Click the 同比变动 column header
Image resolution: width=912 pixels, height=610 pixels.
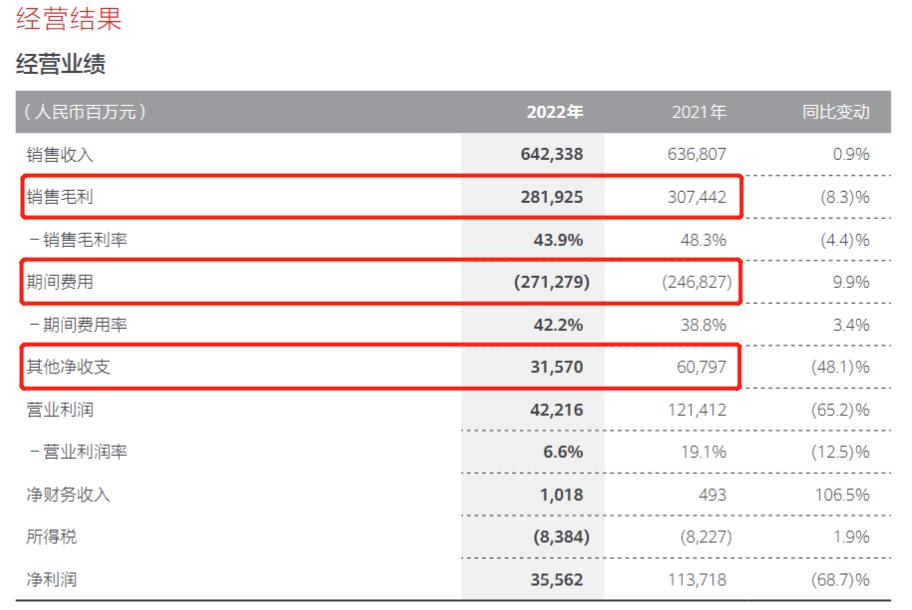pyautogui.click(x=835, y=112)
